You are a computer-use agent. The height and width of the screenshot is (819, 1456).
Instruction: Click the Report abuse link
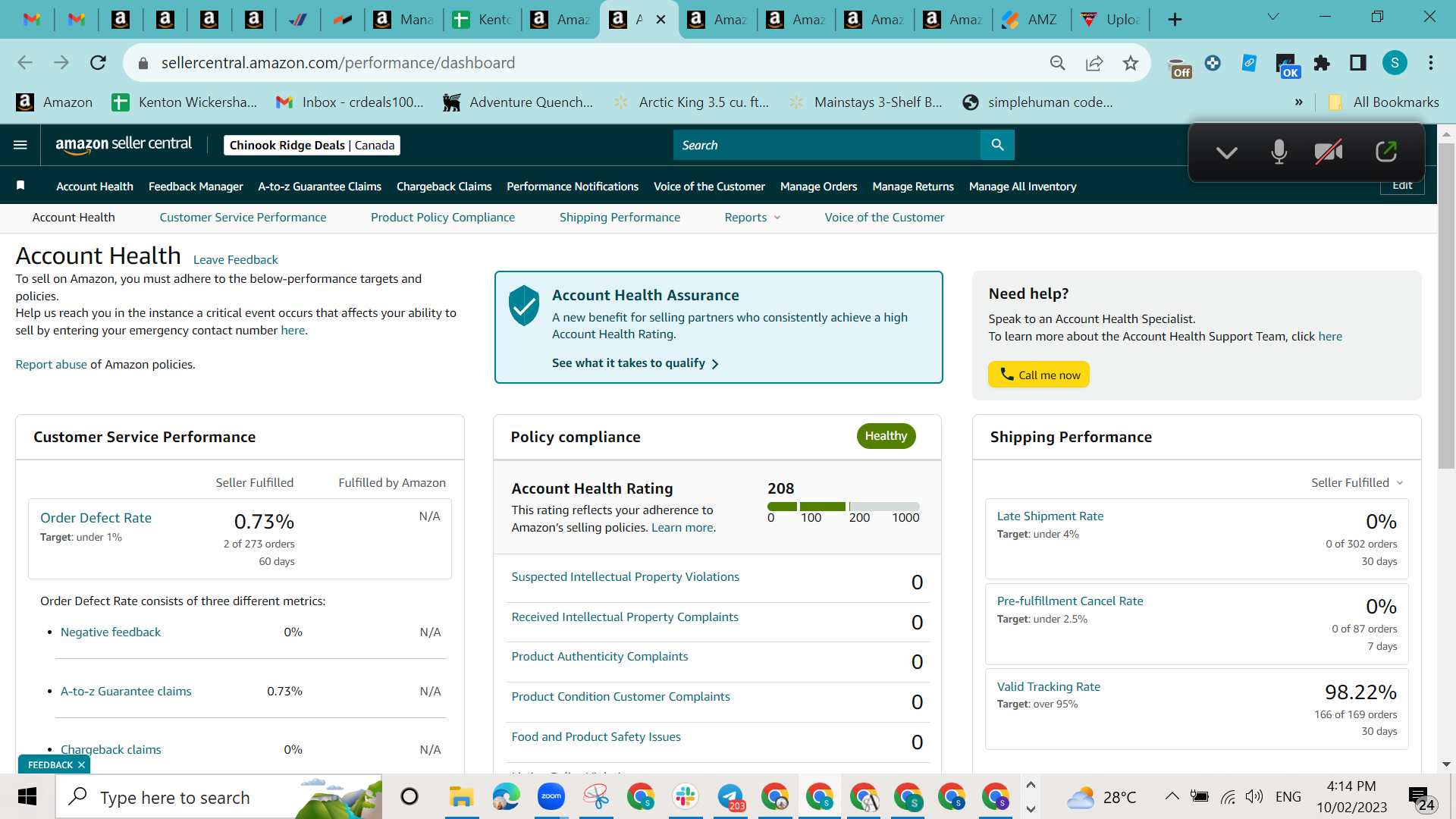pos(51,365)
